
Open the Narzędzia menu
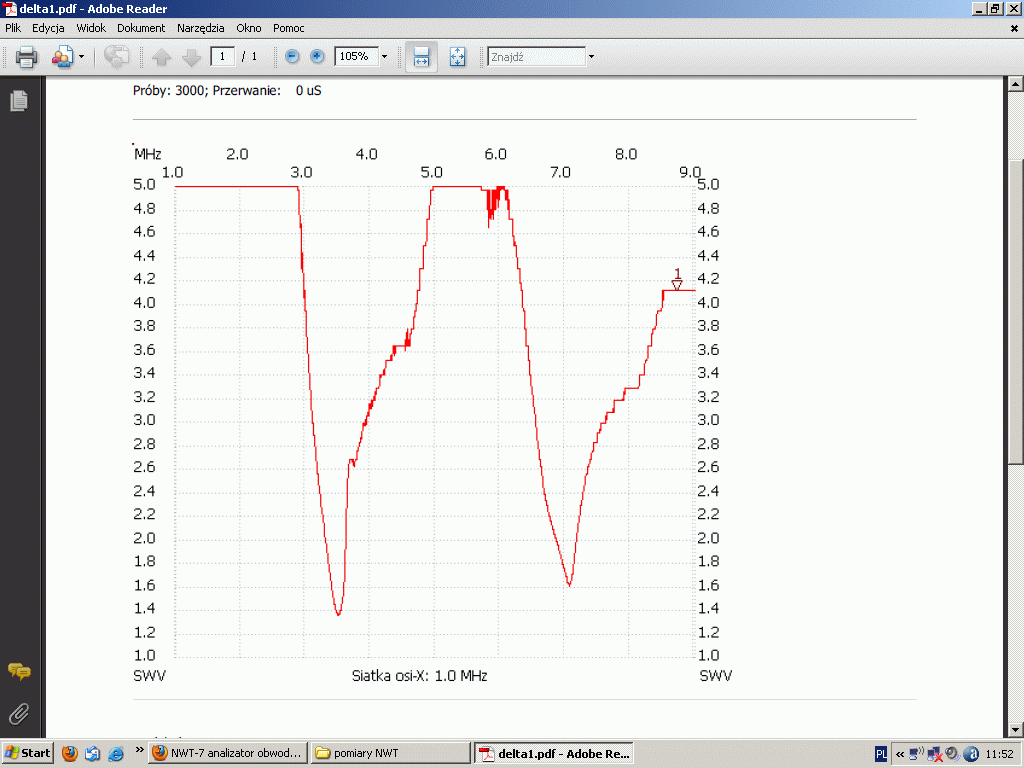[200, 28]
